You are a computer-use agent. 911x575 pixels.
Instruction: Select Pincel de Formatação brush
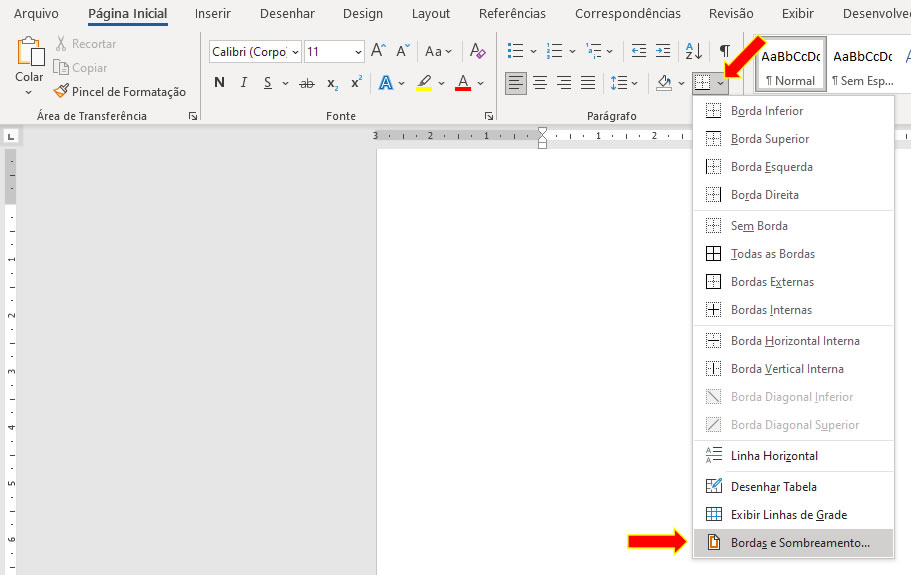pos(61,91)
